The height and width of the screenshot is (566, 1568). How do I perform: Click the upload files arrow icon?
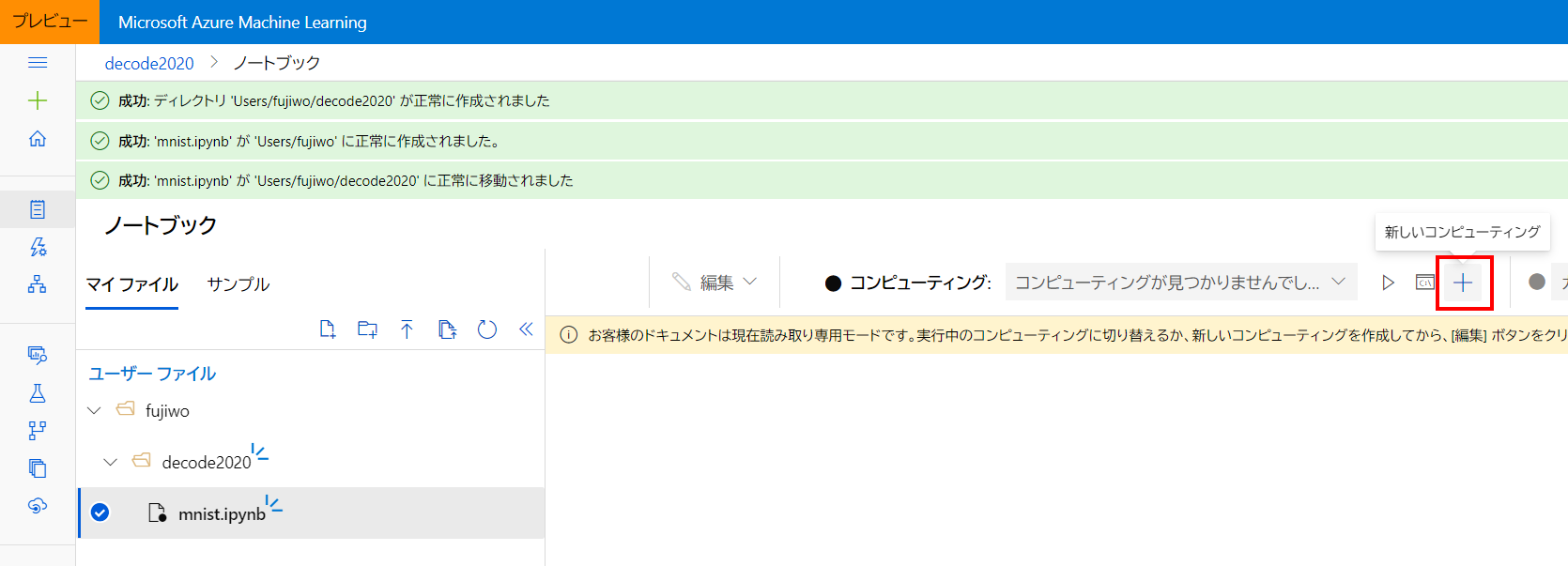[407, 329]
